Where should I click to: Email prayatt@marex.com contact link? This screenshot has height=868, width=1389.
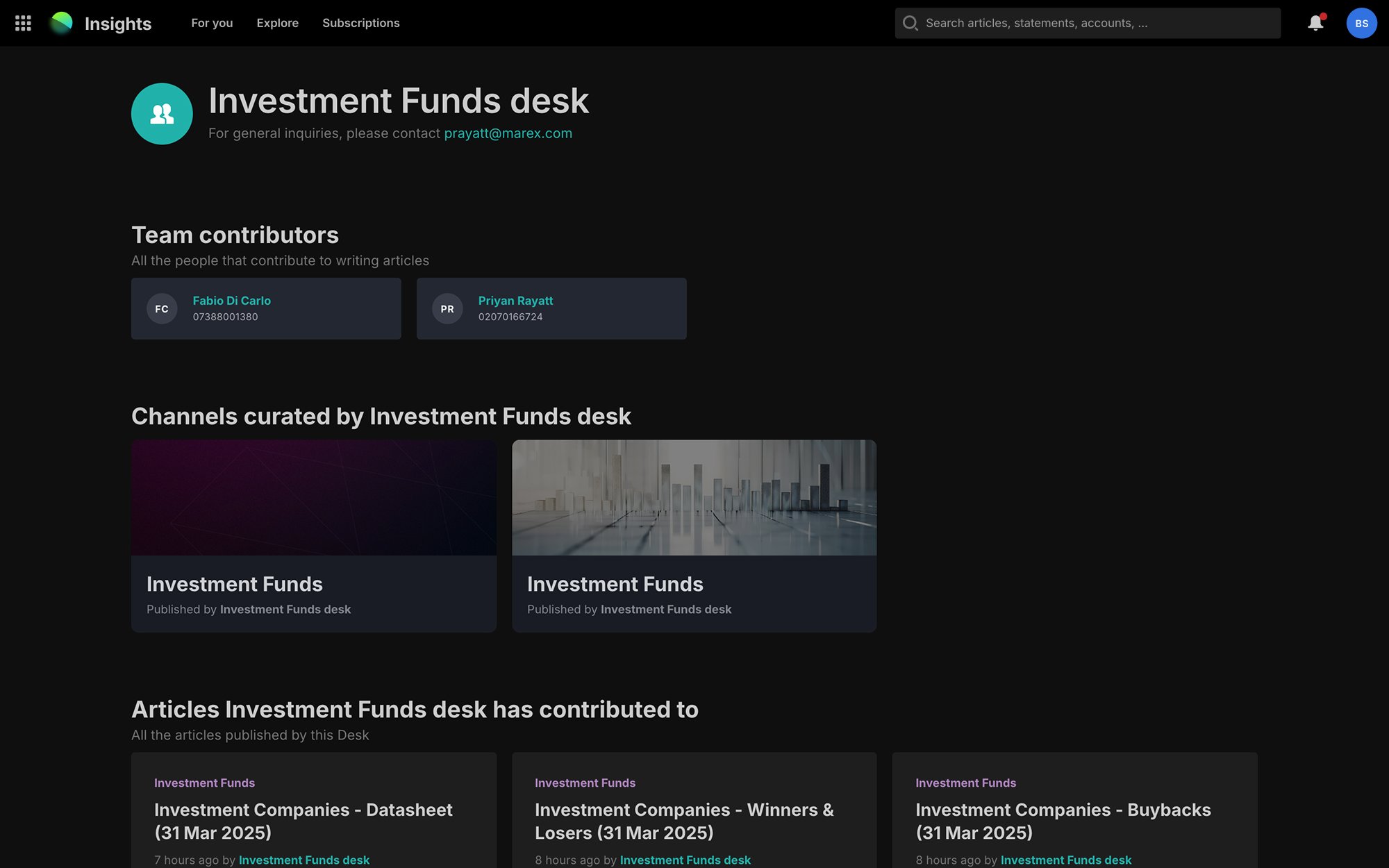tap(508, 133)
